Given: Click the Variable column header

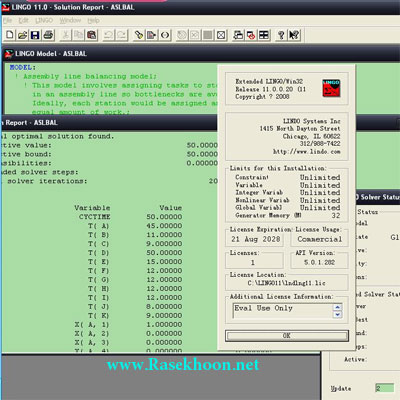Looking at the screenshot, I should coord(92,208).
